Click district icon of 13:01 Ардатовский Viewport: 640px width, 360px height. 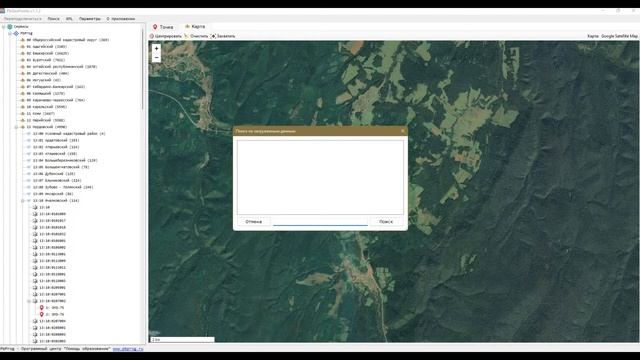[29, 140]
